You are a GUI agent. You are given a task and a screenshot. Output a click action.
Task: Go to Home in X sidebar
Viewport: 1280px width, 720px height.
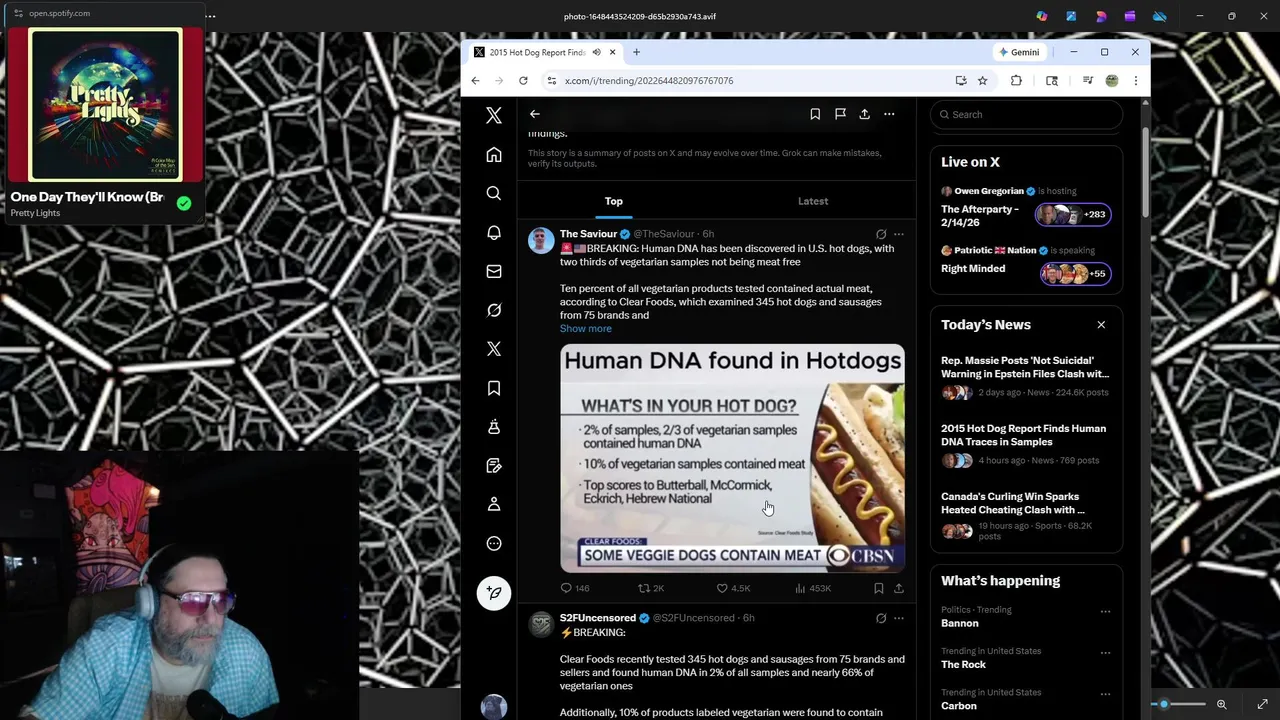click(494, 155)
